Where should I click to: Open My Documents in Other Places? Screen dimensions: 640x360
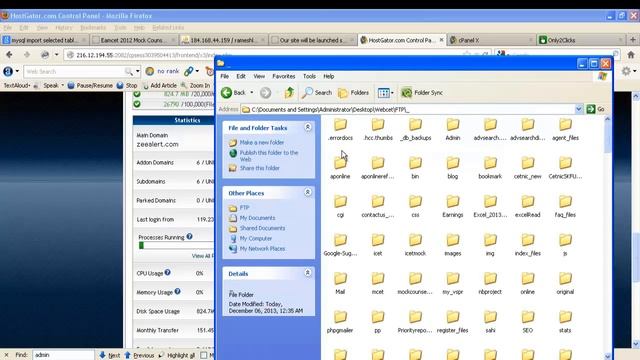coord(257,218)
